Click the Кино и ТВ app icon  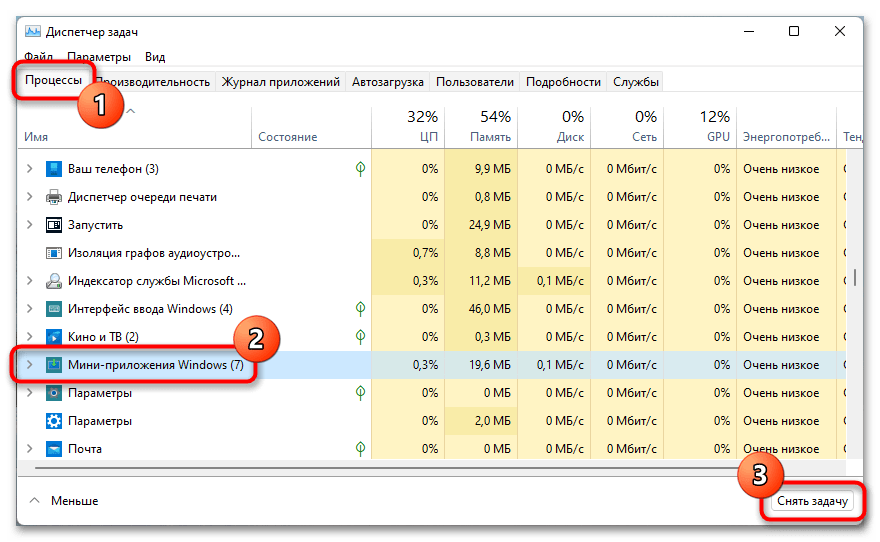point(53,337)
